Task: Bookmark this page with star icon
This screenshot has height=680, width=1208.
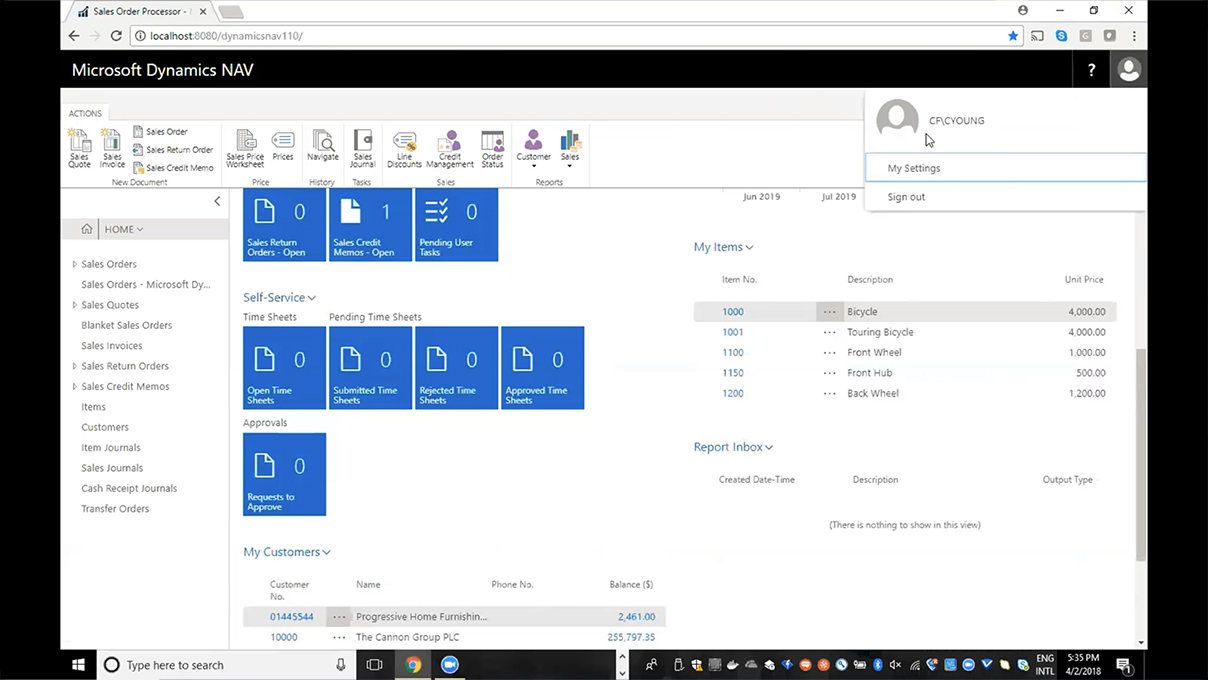Action: click(x=1013, y=36)
